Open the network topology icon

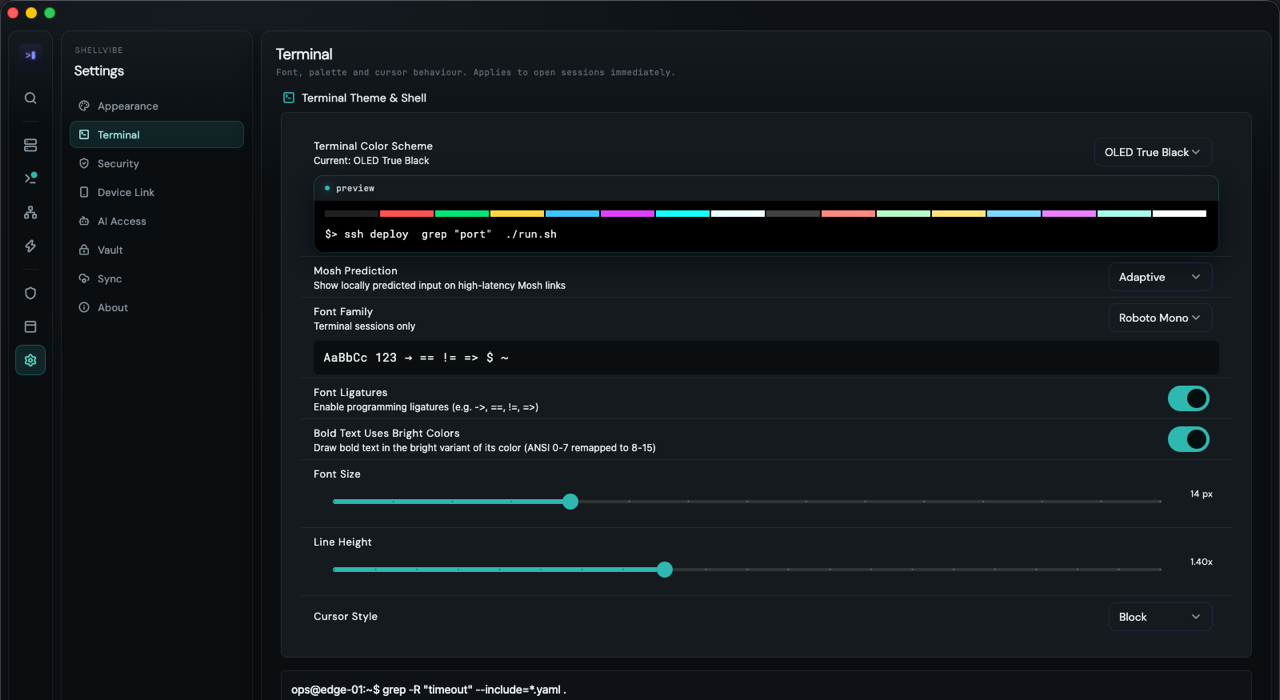click(30, 212)
